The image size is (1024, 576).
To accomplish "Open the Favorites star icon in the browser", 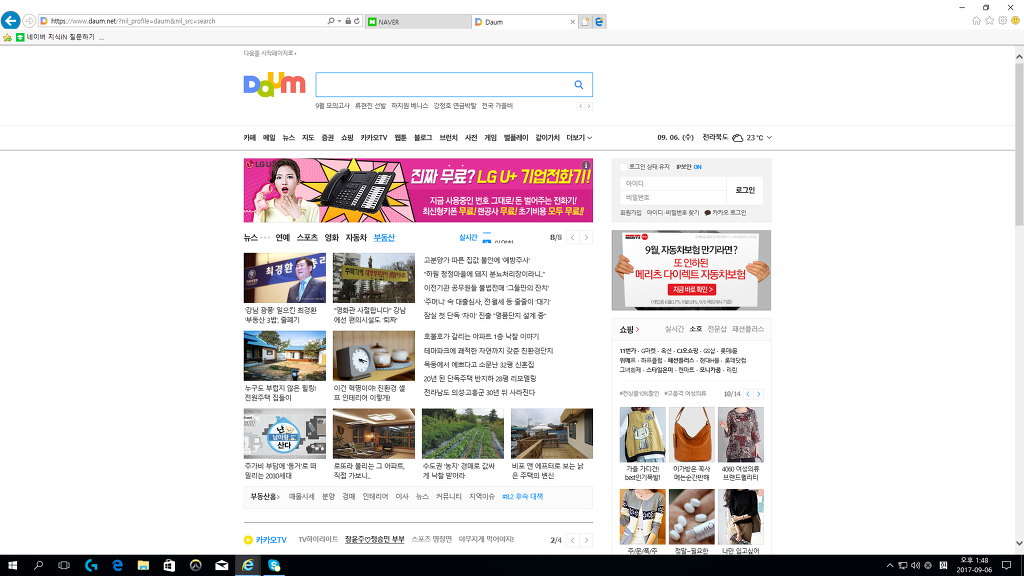I will [x=989, y=21].
